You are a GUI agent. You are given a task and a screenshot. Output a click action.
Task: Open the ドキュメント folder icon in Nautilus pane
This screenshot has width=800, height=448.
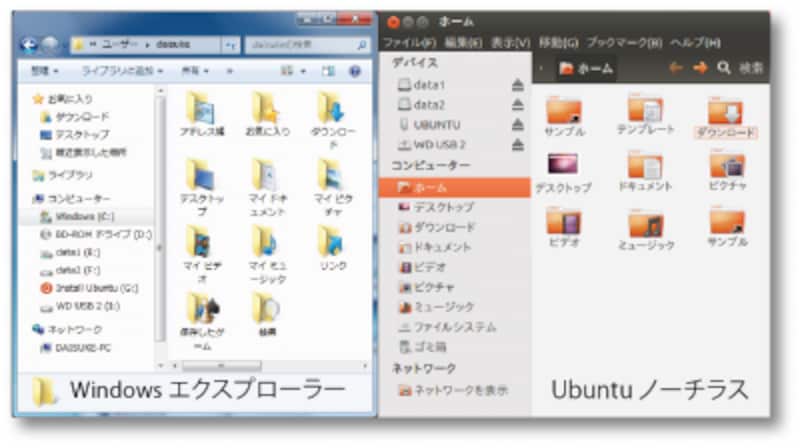pos(645,171)
